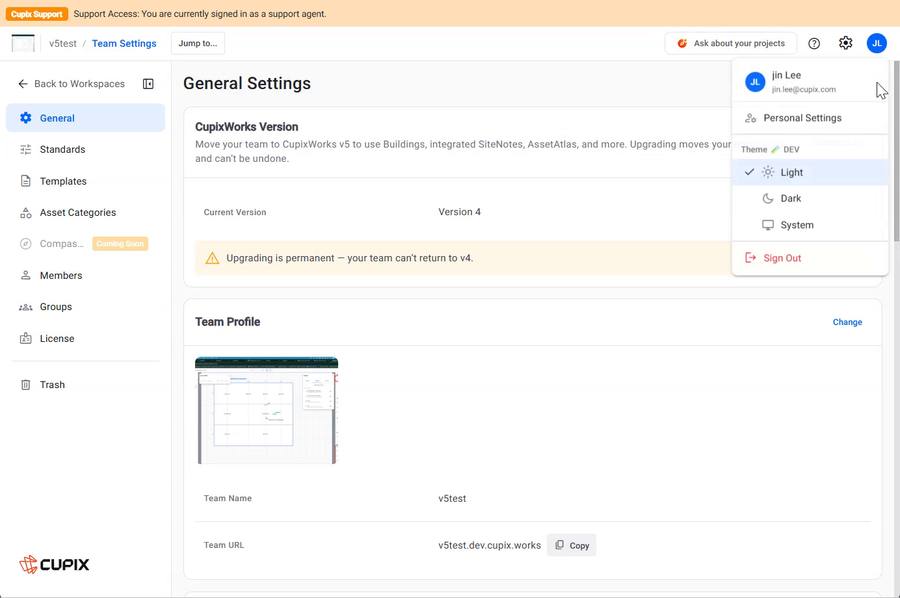Click the team logo in header
Screen dimensions: 900x598
(23, 43)
